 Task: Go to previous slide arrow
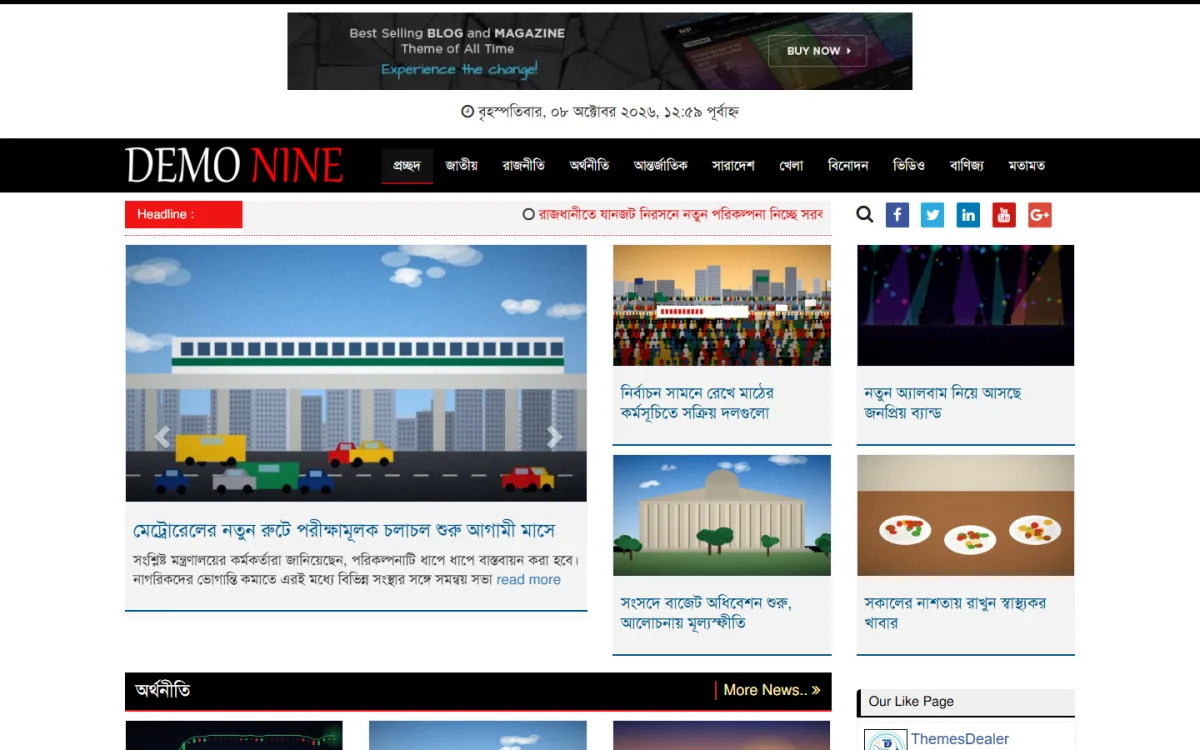tap(162, 437)
